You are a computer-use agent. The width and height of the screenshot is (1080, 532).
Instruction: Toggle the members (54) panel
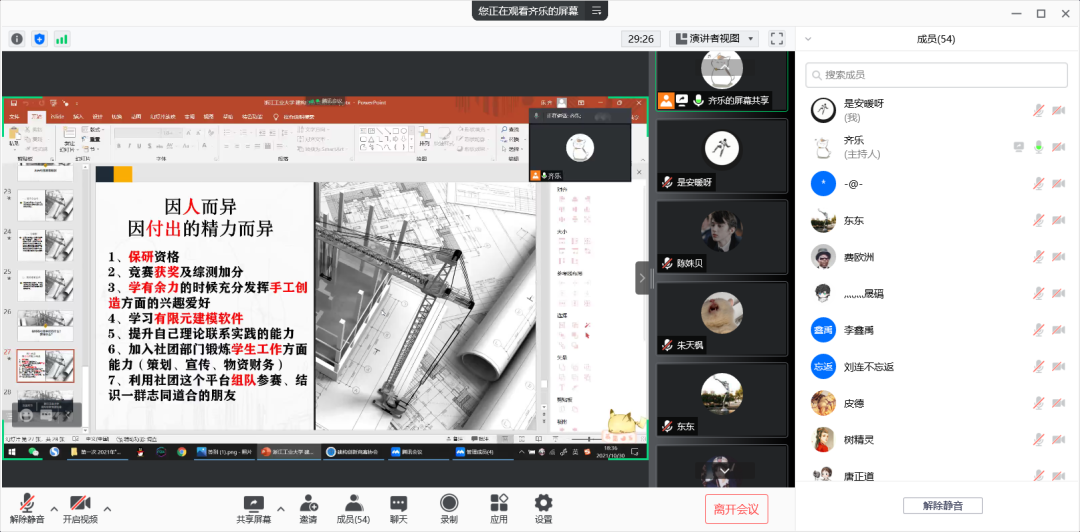coord(353,509)
